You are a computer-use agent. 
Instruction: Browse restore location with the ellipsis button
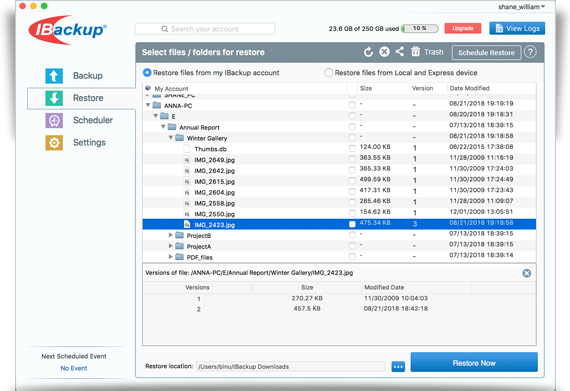click(398, 367)
